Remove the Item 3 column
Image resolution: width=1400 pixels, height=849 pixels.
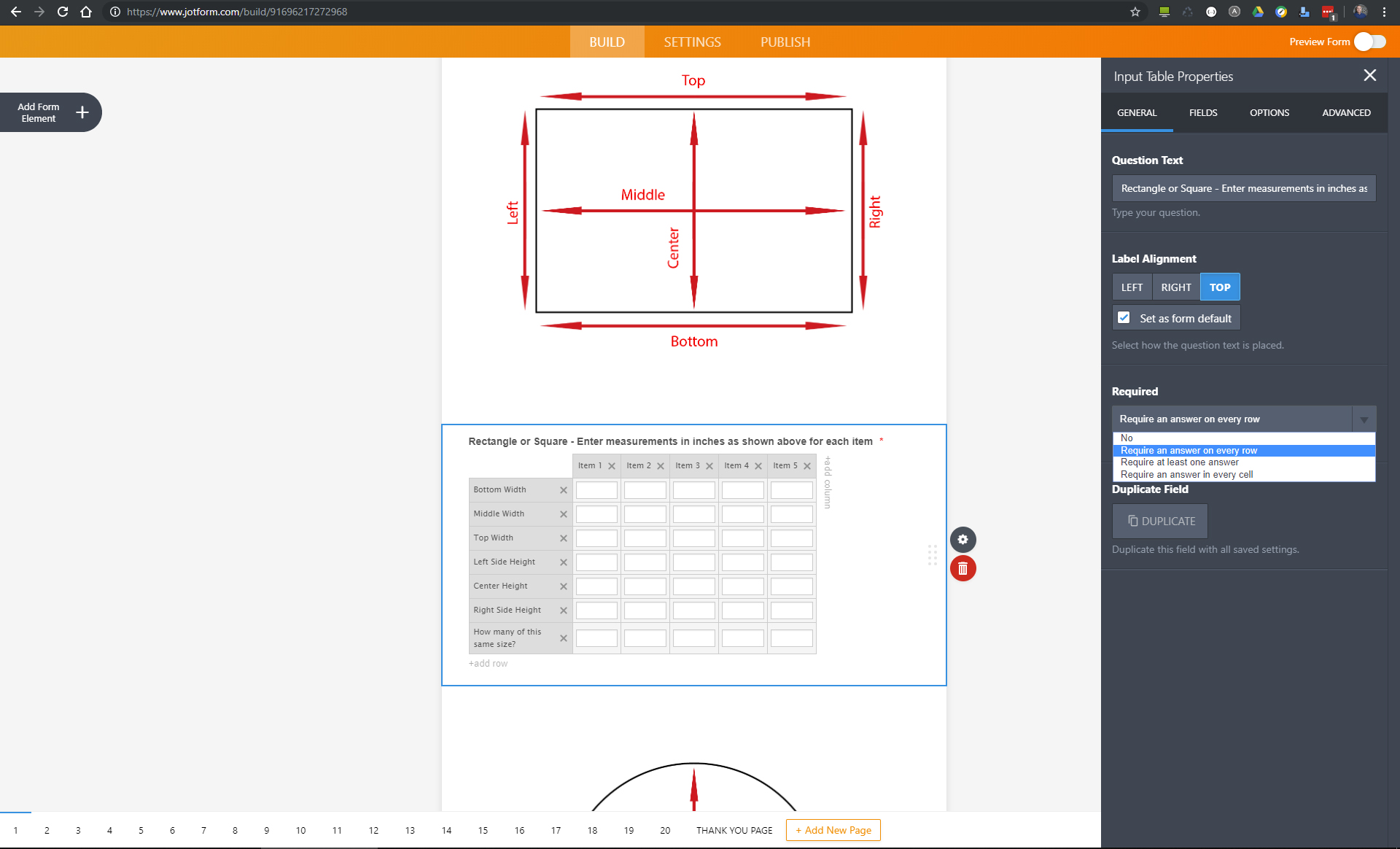[x=709, y=466]
